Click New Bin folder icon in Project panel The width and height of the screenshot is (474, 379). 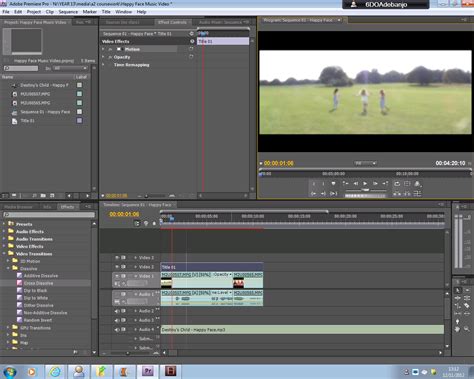pos(43,196)
